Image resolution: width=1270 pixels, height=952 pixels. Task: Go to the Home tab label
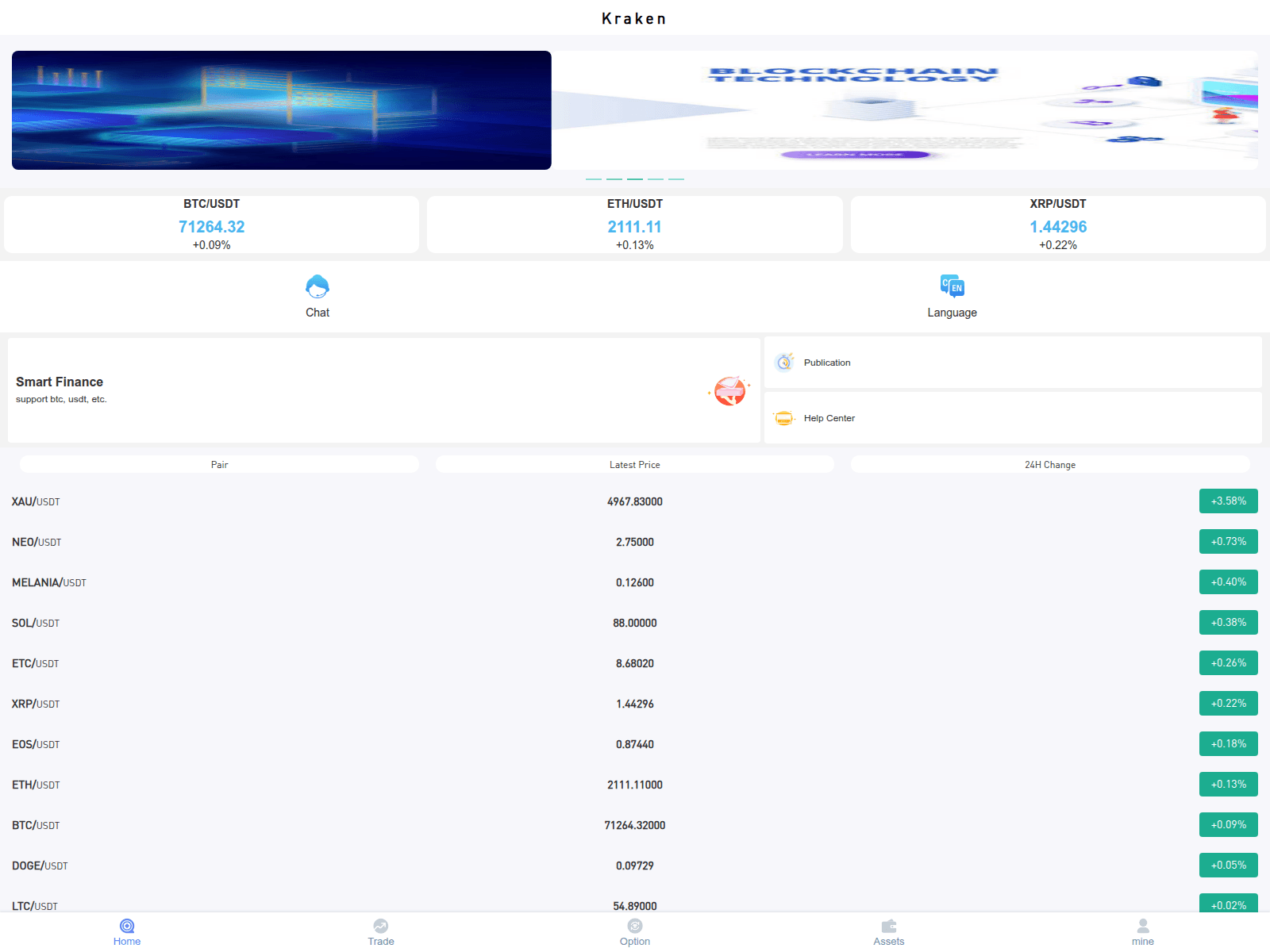(x=127, y=942)
